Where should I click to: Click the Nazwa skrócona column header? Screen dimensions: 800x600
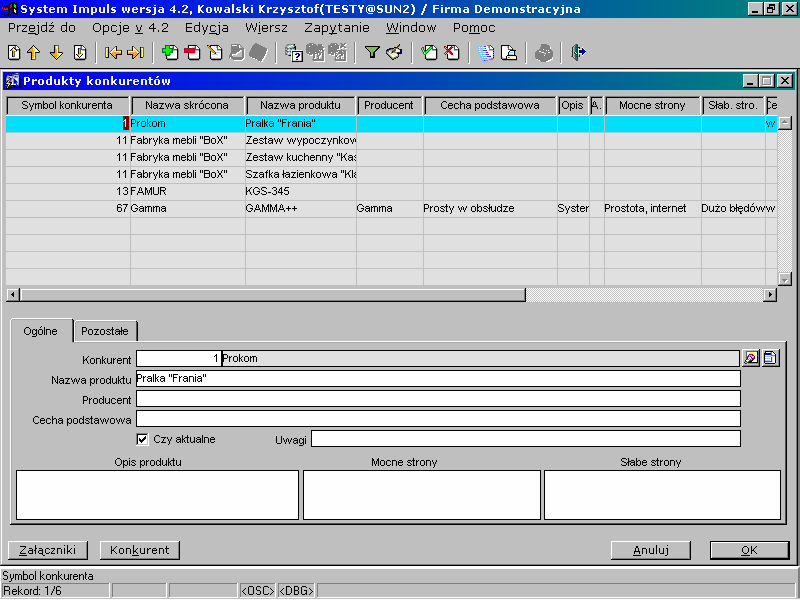click(187, 106)
